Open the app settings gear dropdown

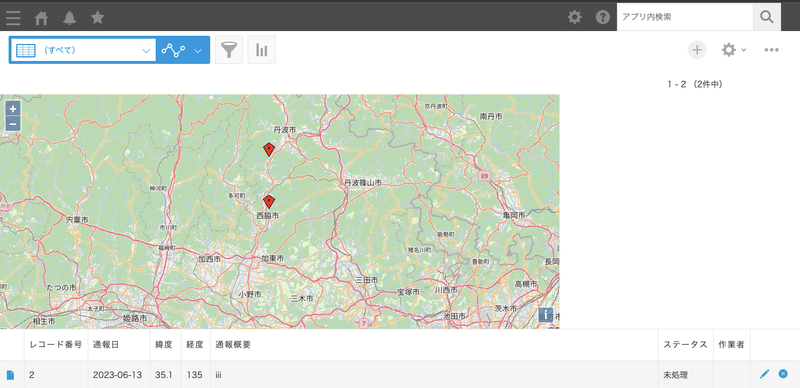(734, 50)
